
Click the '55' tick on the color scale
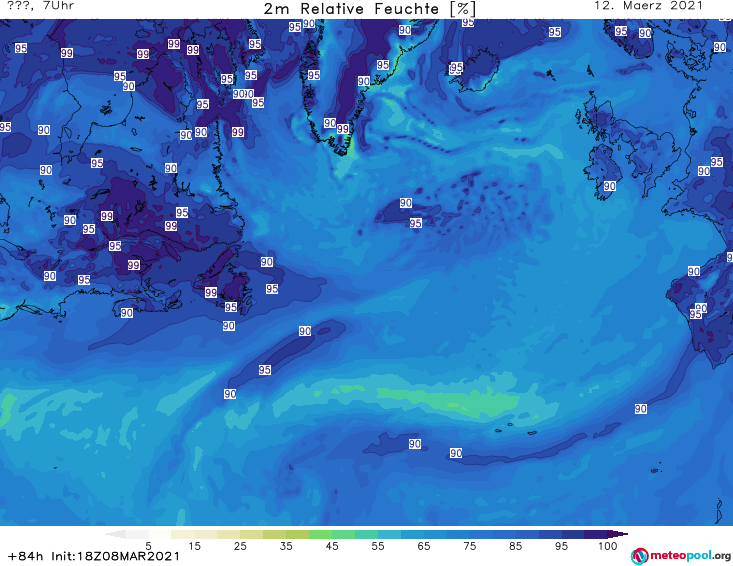coord(378,546)
